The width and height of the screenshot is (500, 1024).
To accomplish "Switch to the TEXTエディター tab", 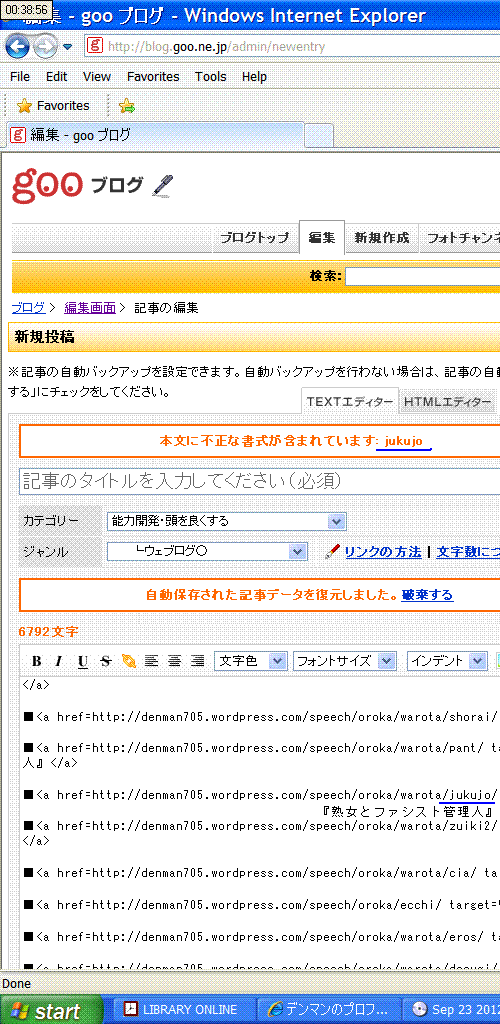I will [x=350, y=402].
